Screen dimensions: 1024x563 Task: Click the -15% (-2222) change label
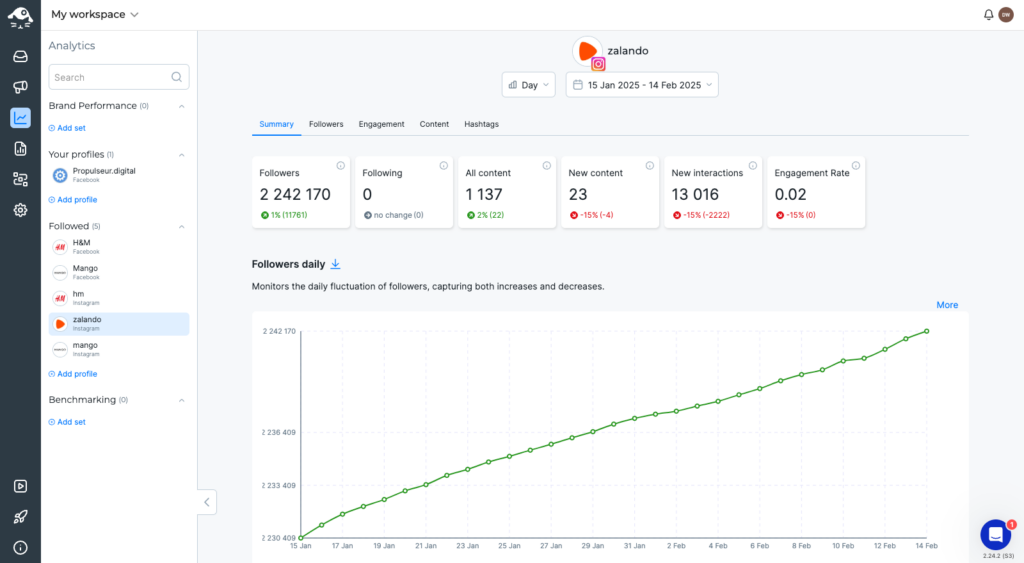coord(701,215)
